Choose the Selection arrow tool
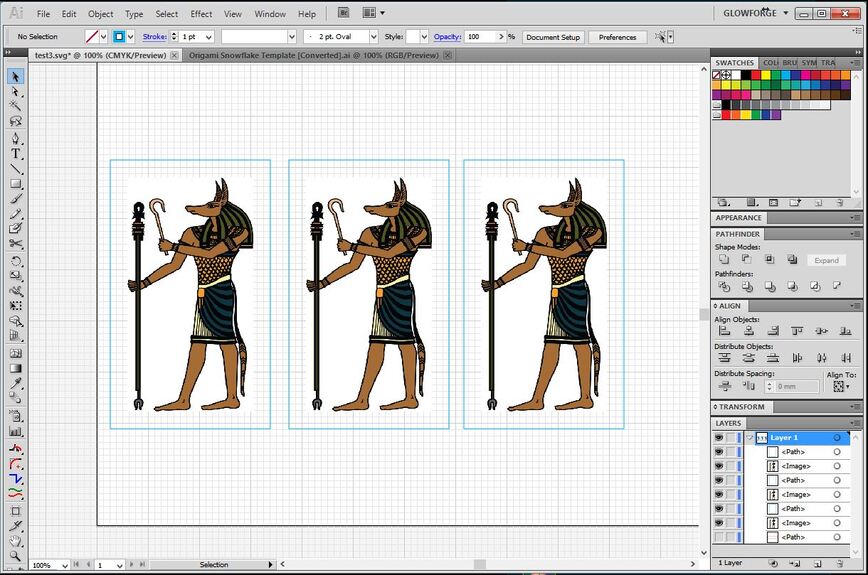The image size is (868, 575). click(16, 77)
